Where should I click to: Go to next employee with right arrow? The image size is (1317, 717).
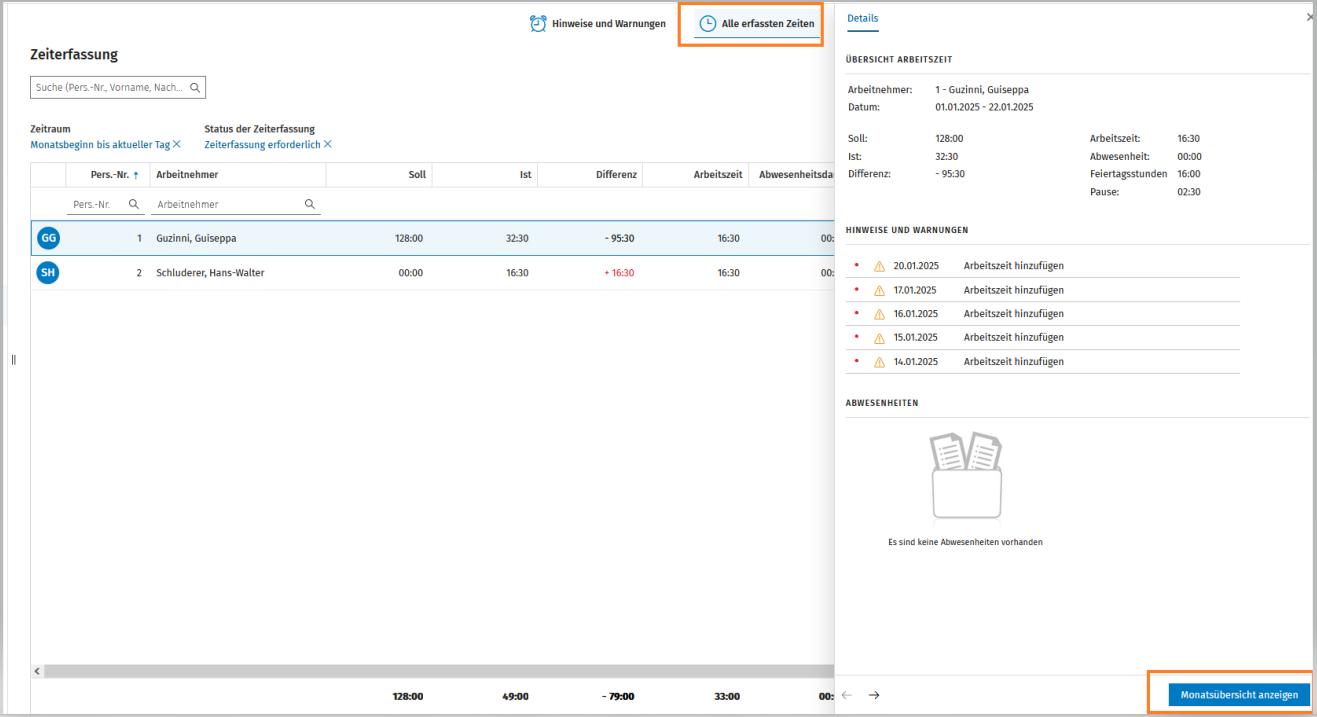874,695
